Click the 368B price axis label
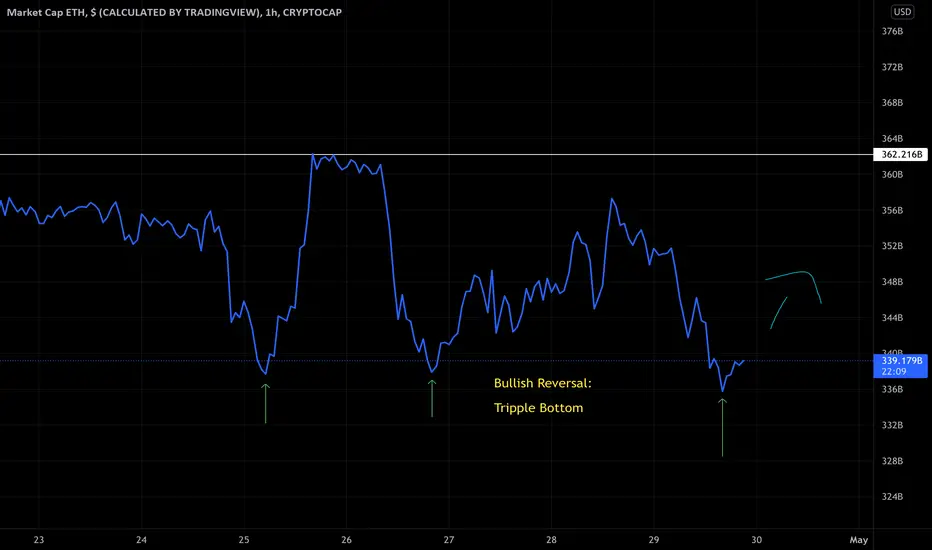The height and width of the screenshot is (550, 932). [x=892, y=103]
